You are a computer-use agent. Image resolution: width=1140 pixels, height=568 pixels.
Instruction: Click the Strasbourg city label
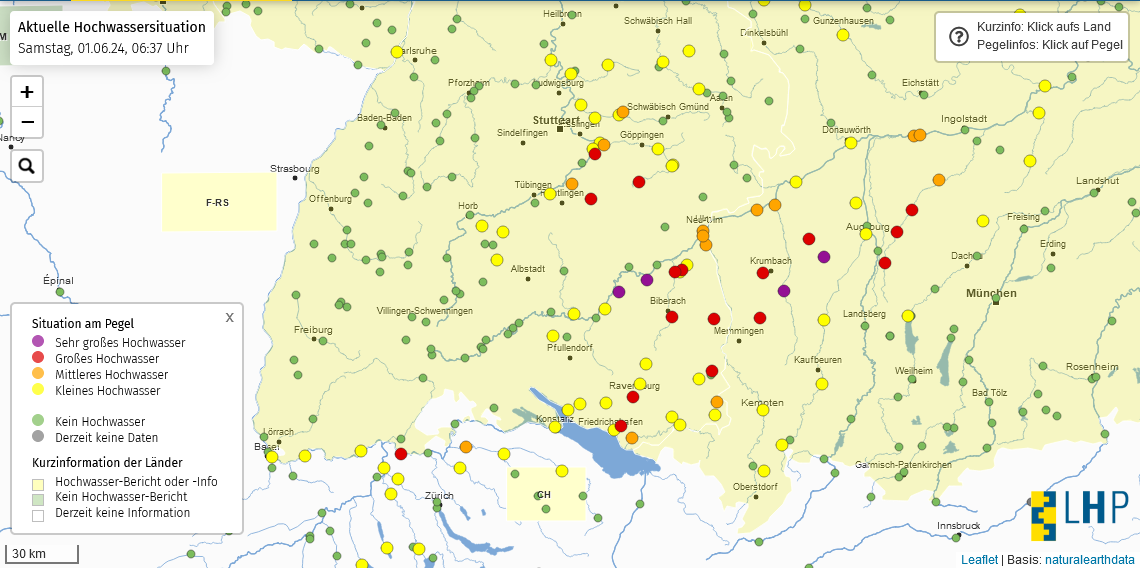(x=294, y=169)
